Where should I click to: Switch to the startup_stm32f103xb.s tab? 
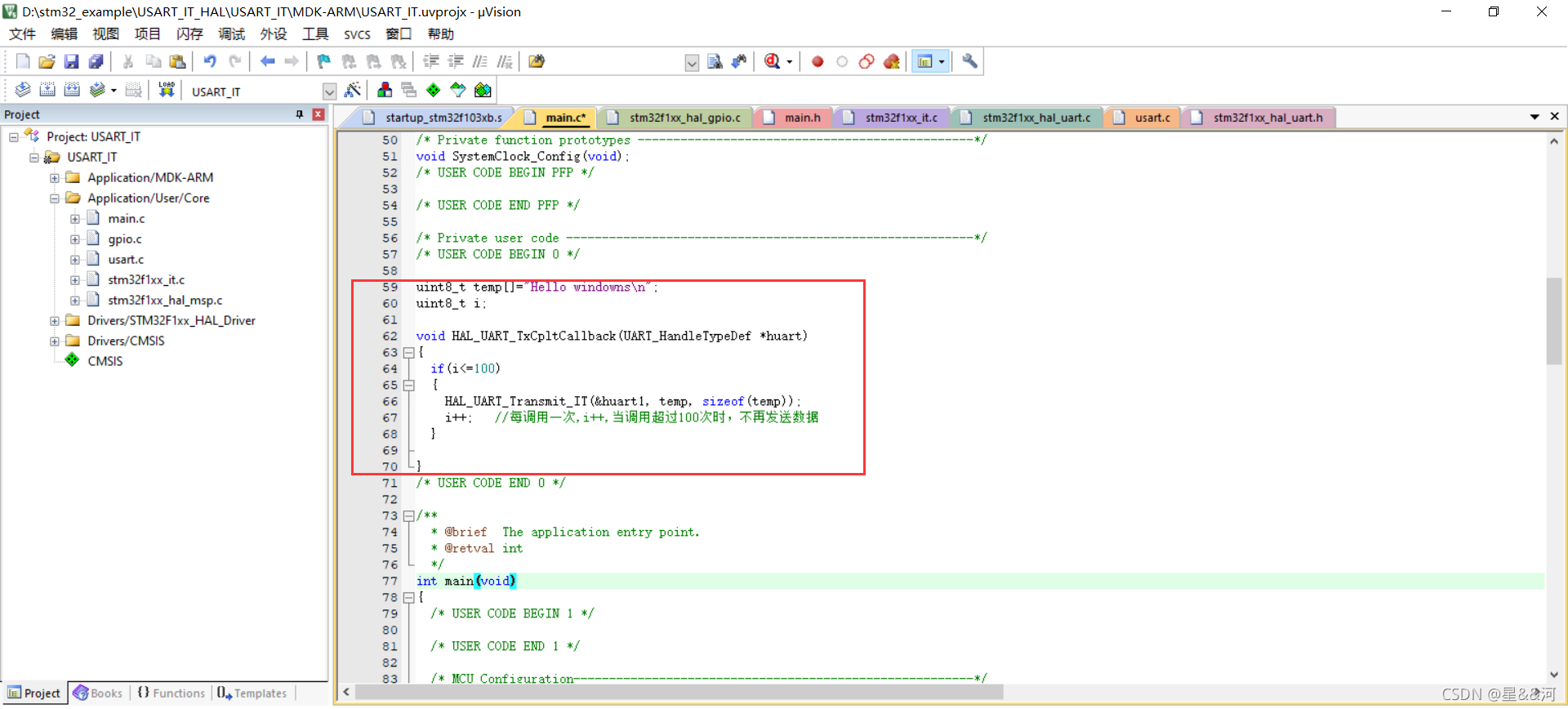(433, 118)
